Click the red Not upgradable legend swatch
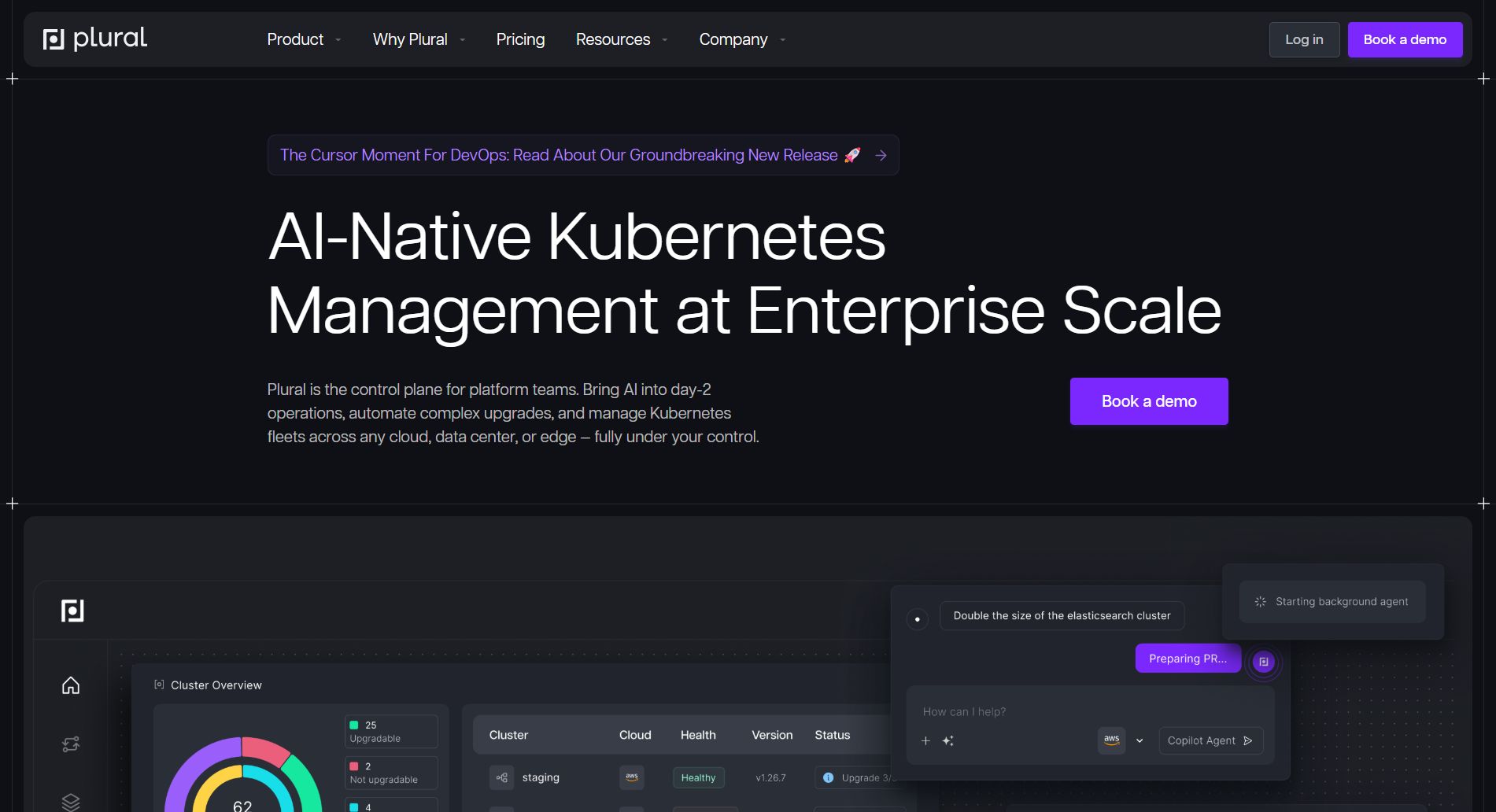Image resolution: width=1496 pixels, height=812 pixels. [x=354, y=766]
